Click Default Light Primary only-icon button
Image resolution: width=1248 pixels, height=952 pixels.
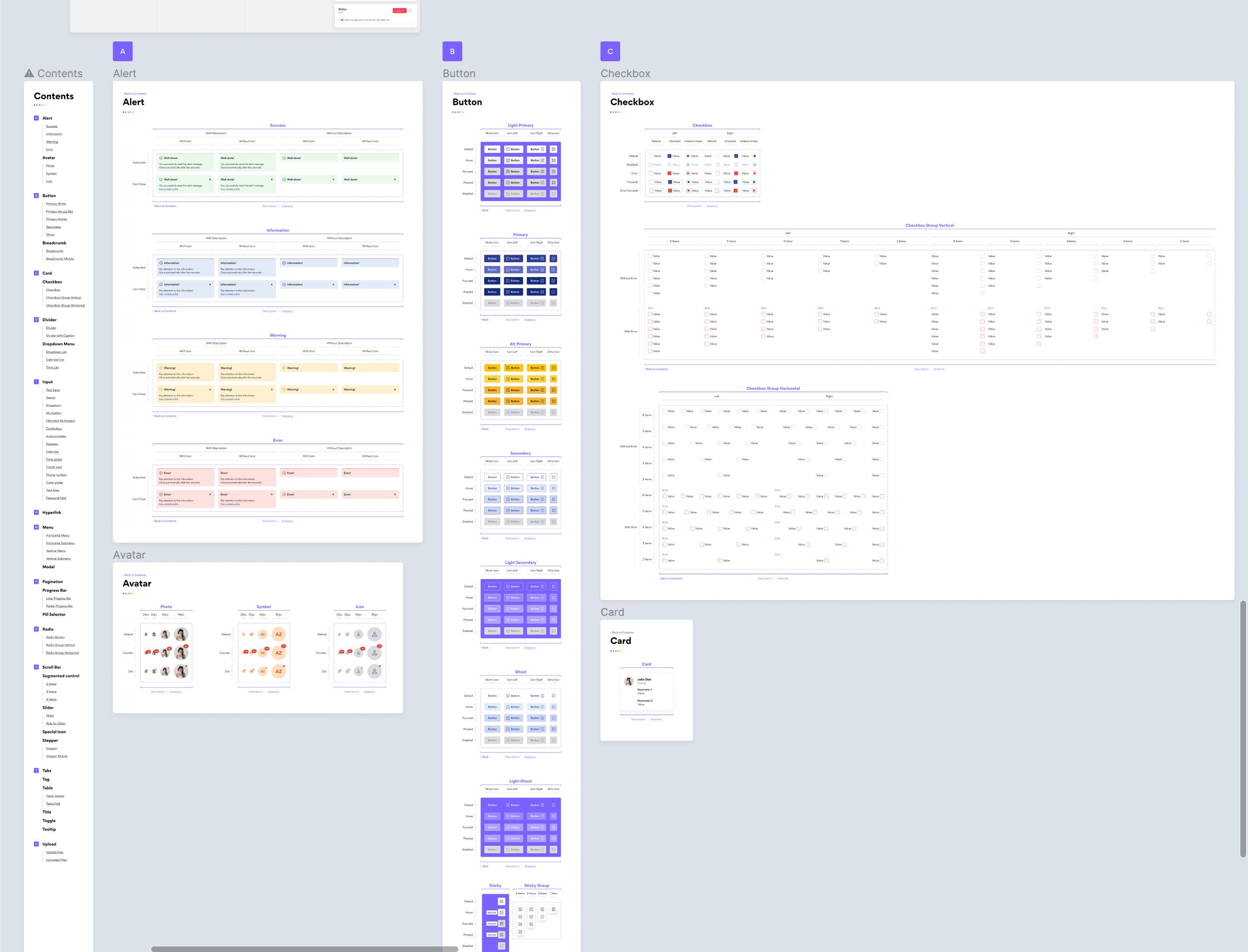tap(554, 149)
